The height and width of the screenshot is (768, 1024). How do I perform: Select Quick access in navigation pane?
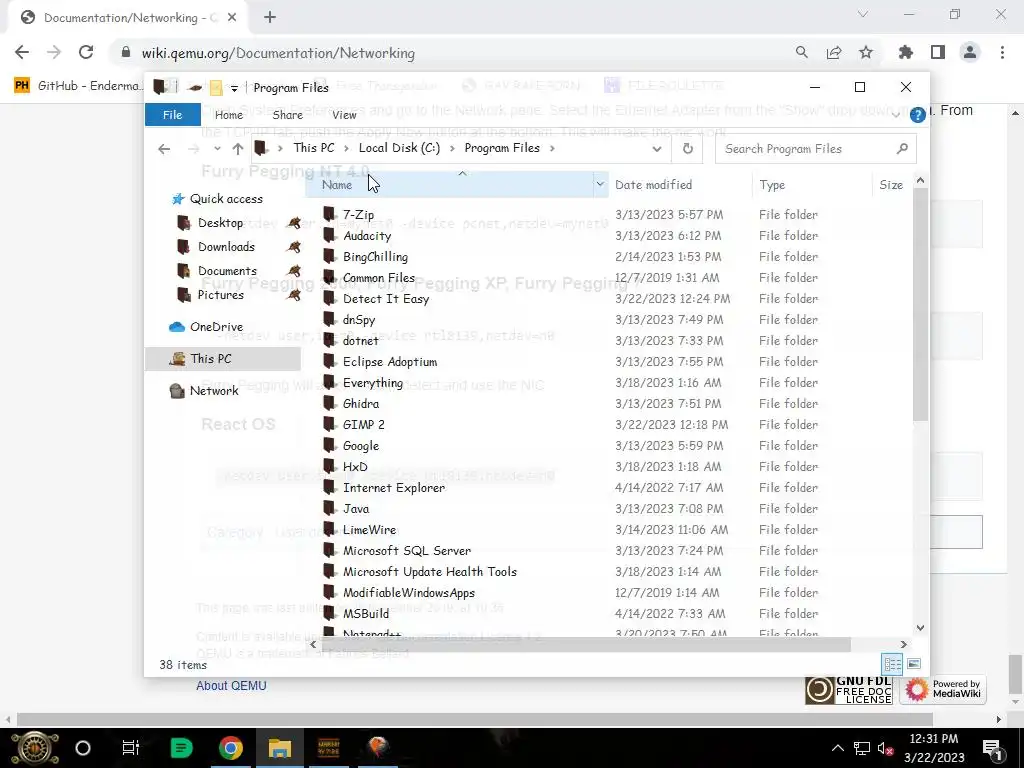(x=227, y=199)
